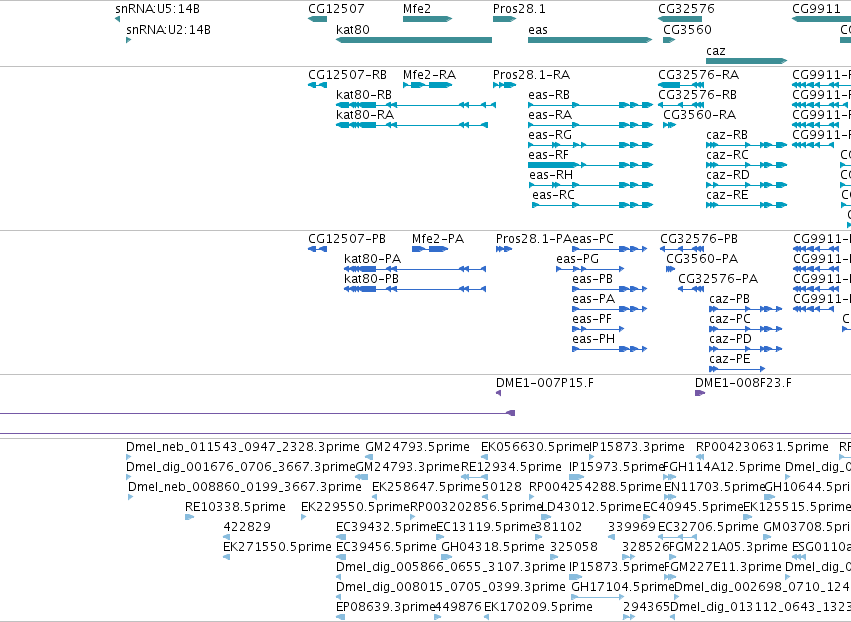Click the eas-PA protein feature

[x=609, y=309]
